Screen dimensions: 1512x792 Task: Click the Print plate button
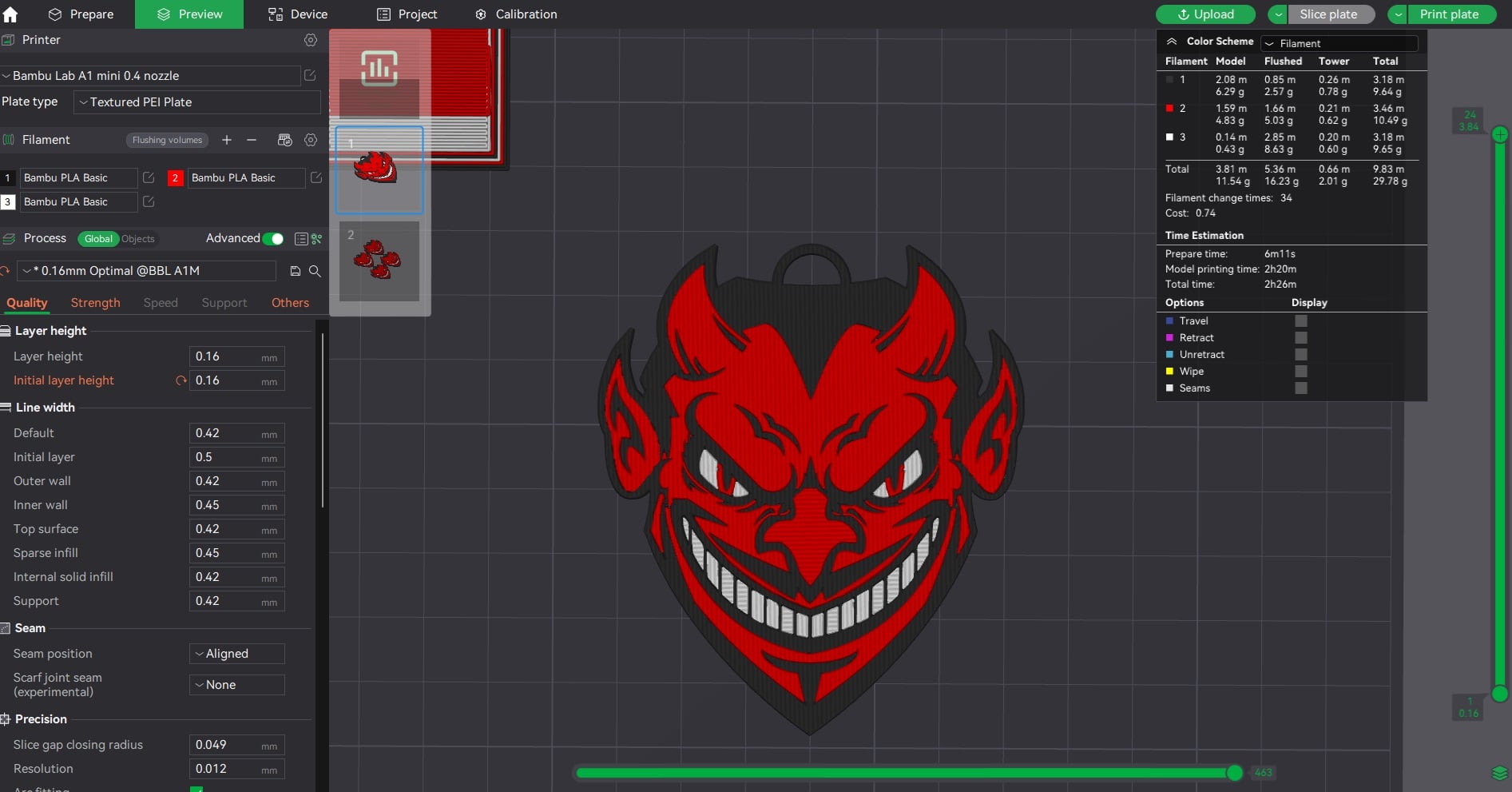(1451, 14)
